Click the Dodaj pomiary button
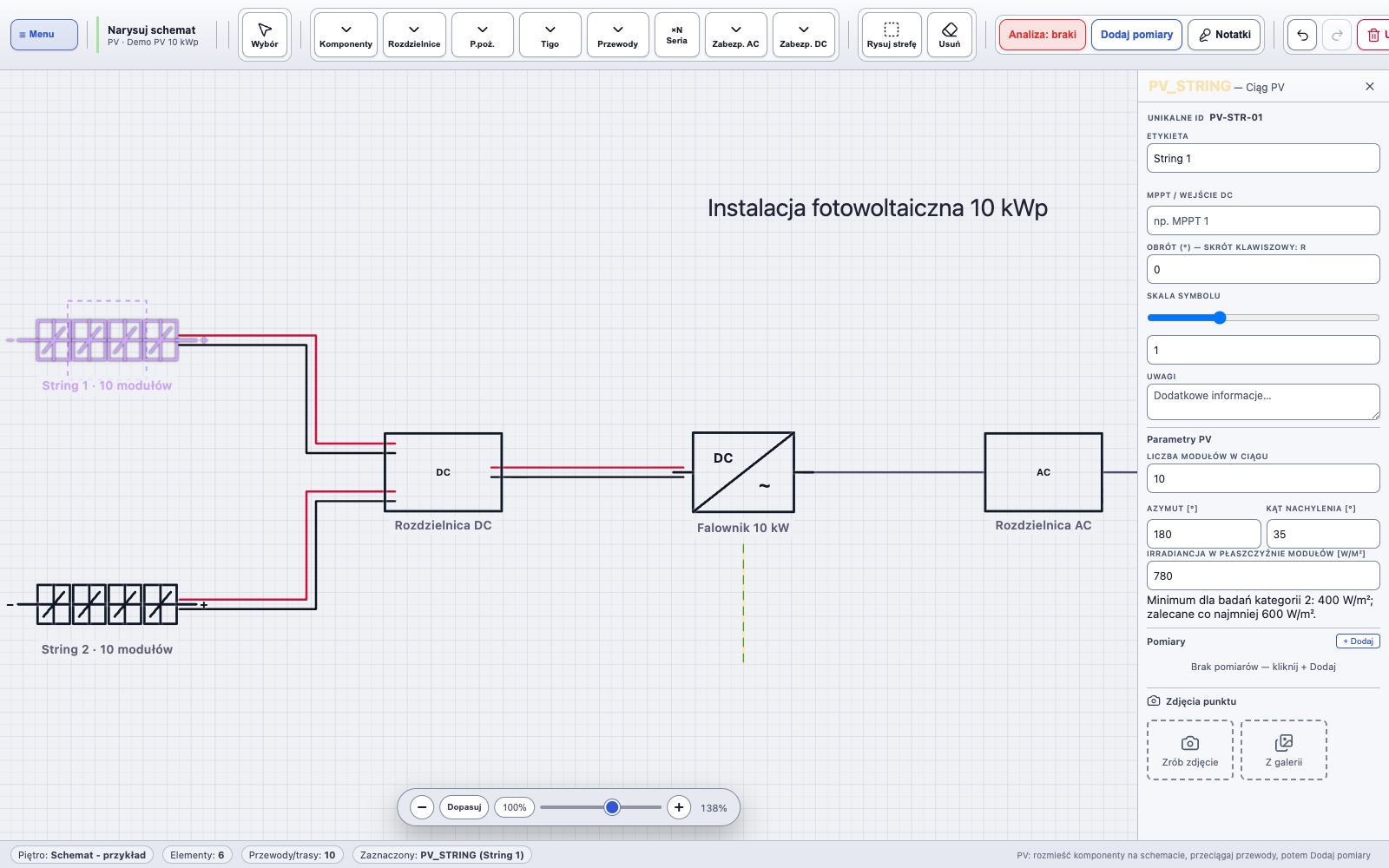 click(1136, 35)
